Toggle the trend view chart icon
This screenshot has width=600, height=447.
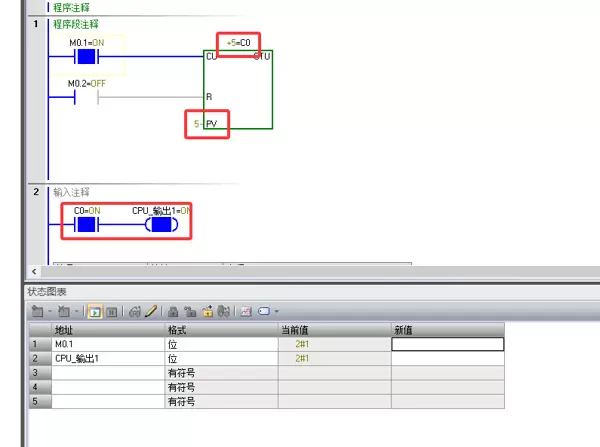[245, 311]
